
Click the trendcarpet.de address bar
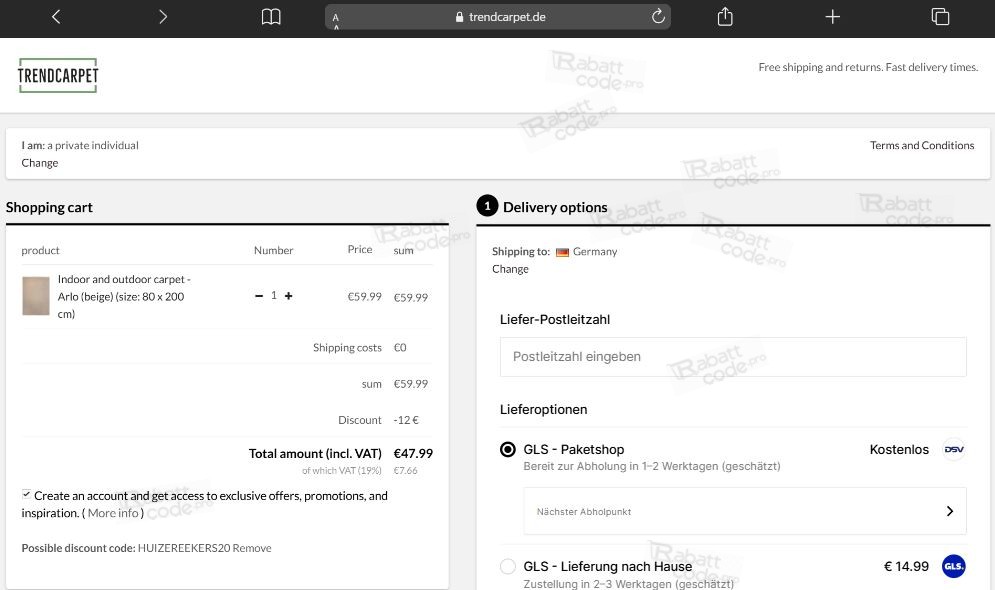tap(498, 16)
